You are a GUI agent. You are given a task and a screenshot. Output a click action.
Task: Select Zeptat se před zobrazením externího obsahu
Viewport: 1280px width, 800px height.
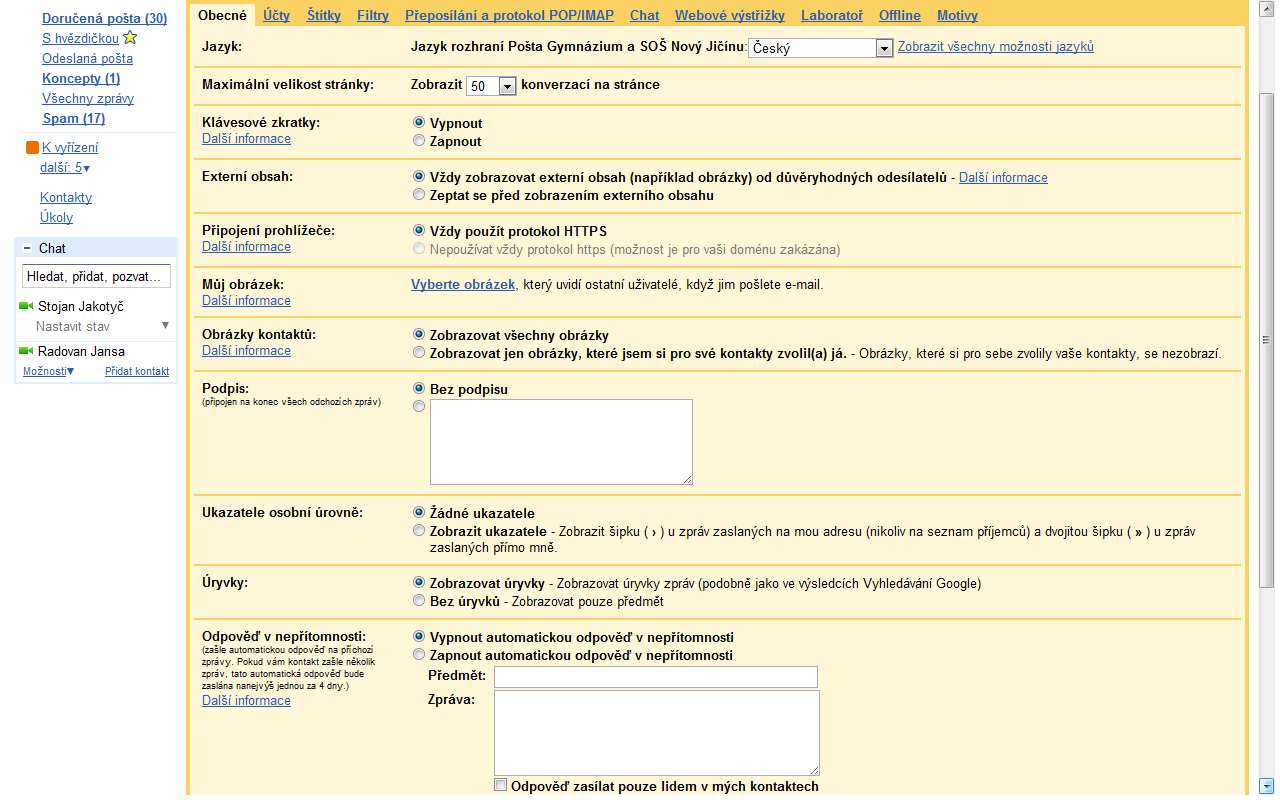pos(419,195)
